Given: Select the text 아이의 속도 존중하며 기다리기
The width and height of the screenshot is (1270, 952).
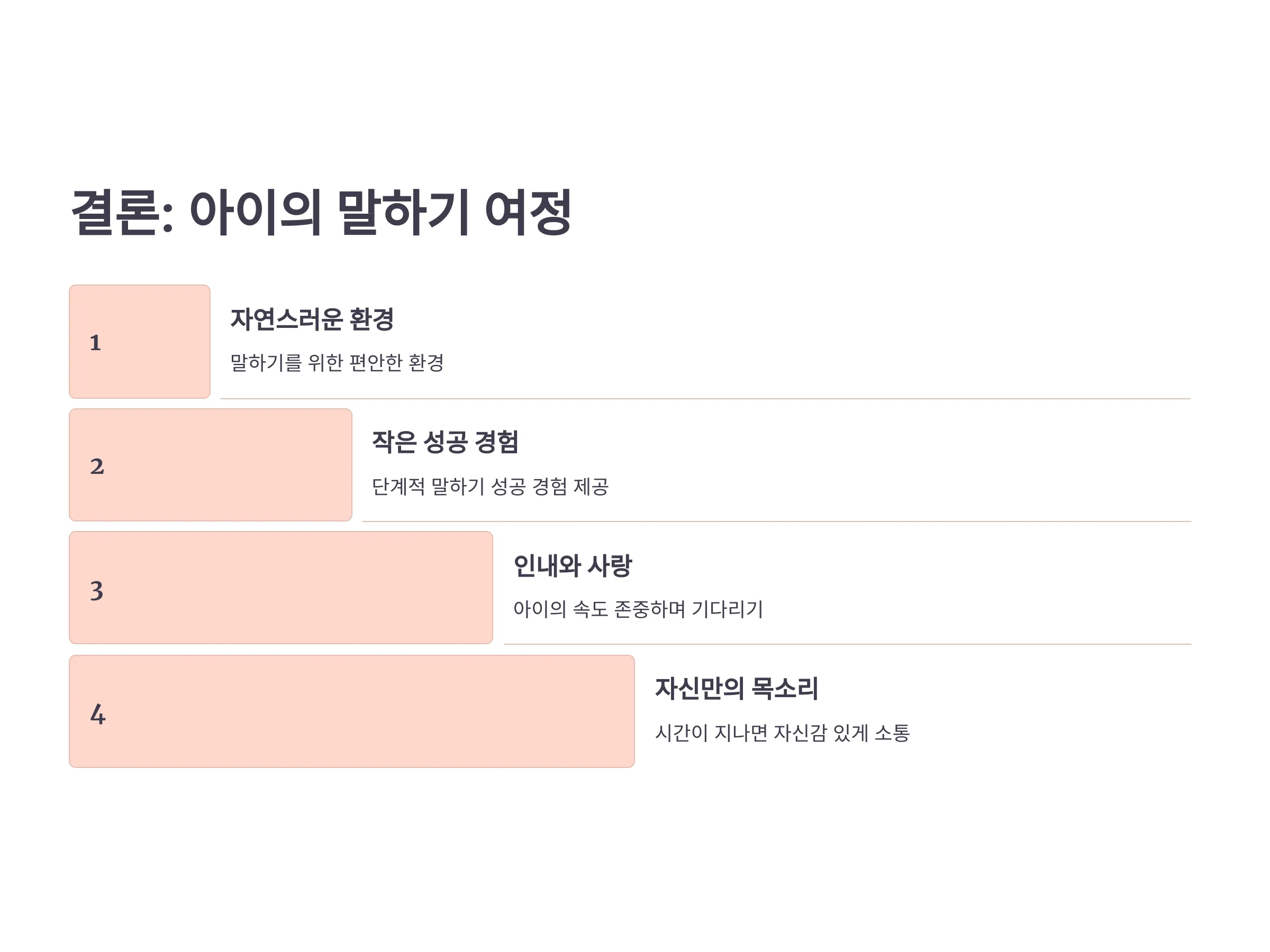Looking at the screenshot, I should [638, 609].
